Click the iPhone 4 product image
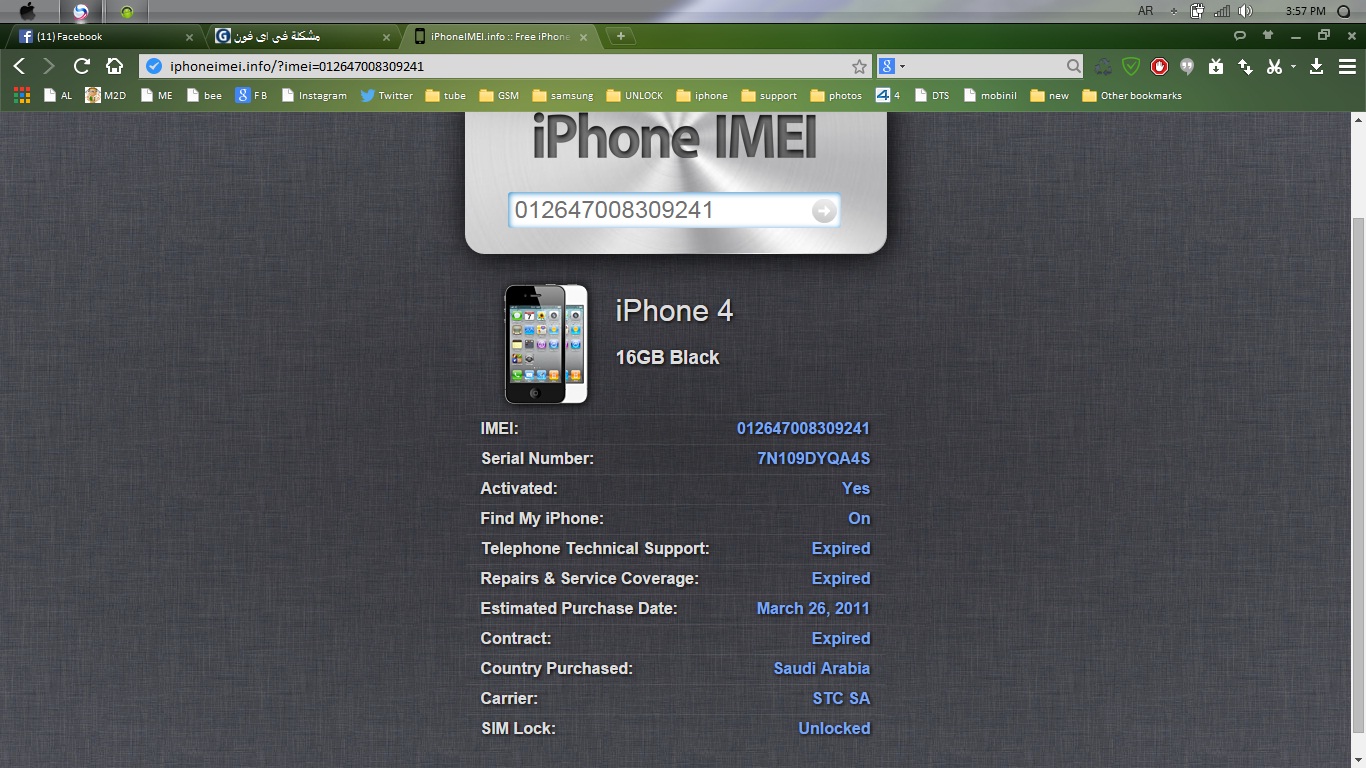The width and height of the screenshot is (1366, 768). [x=546, y=344]
